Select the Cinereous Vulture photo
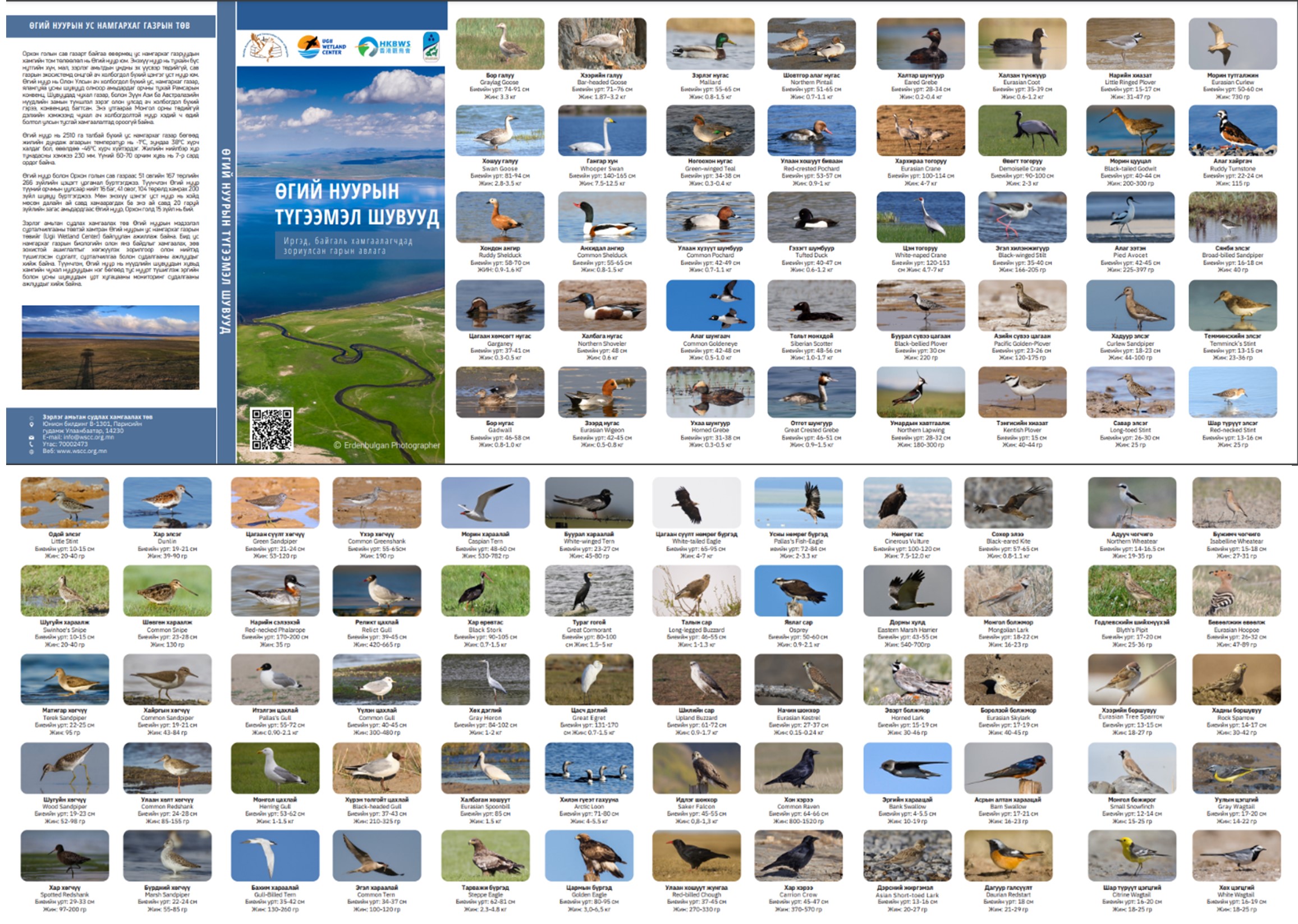This screenshot has width=1298, height=924. click(x=907, y=503)
